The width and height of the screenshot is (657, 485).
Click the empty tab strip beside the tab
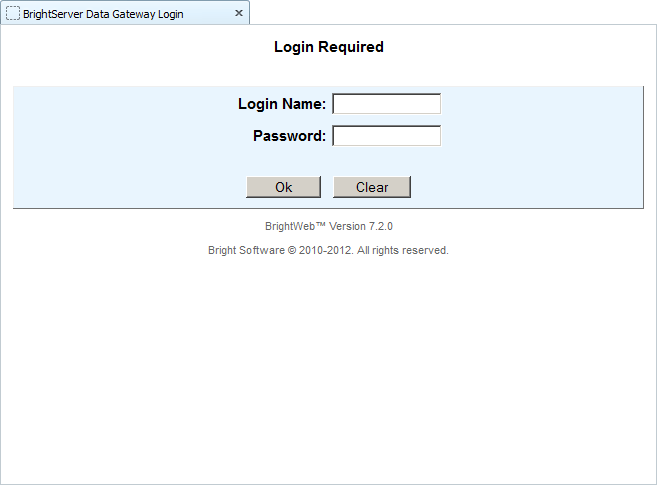pos(450,12)
